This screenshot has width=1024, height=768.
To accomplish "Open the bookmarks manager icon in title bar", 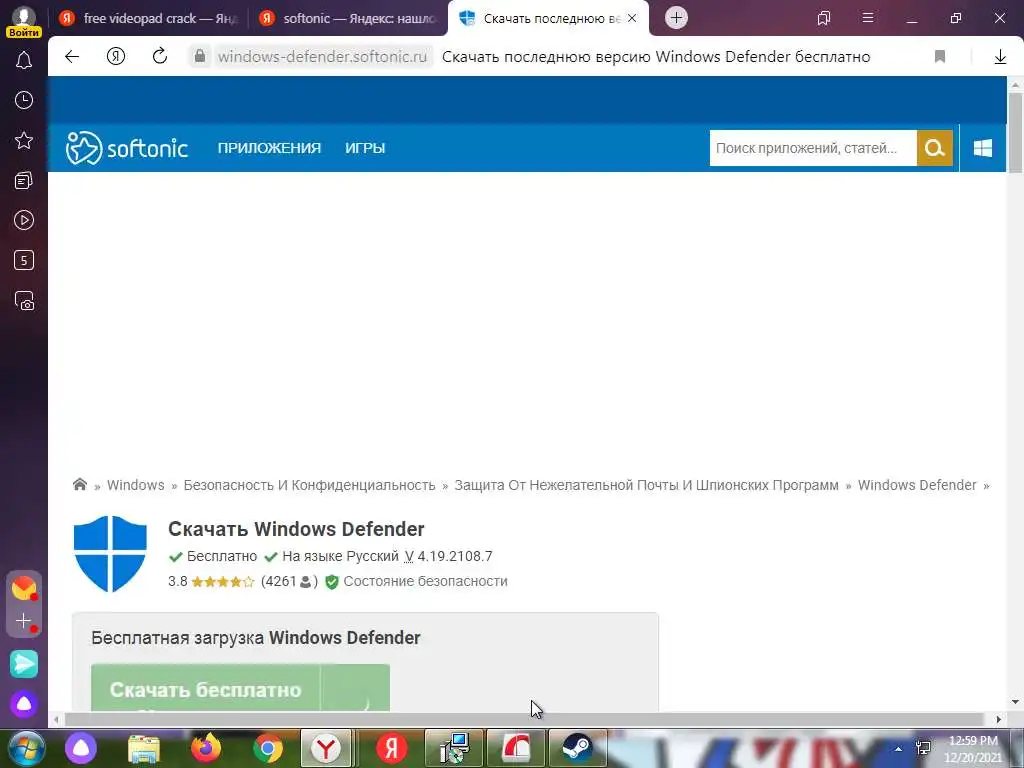I will coord(824,18).
